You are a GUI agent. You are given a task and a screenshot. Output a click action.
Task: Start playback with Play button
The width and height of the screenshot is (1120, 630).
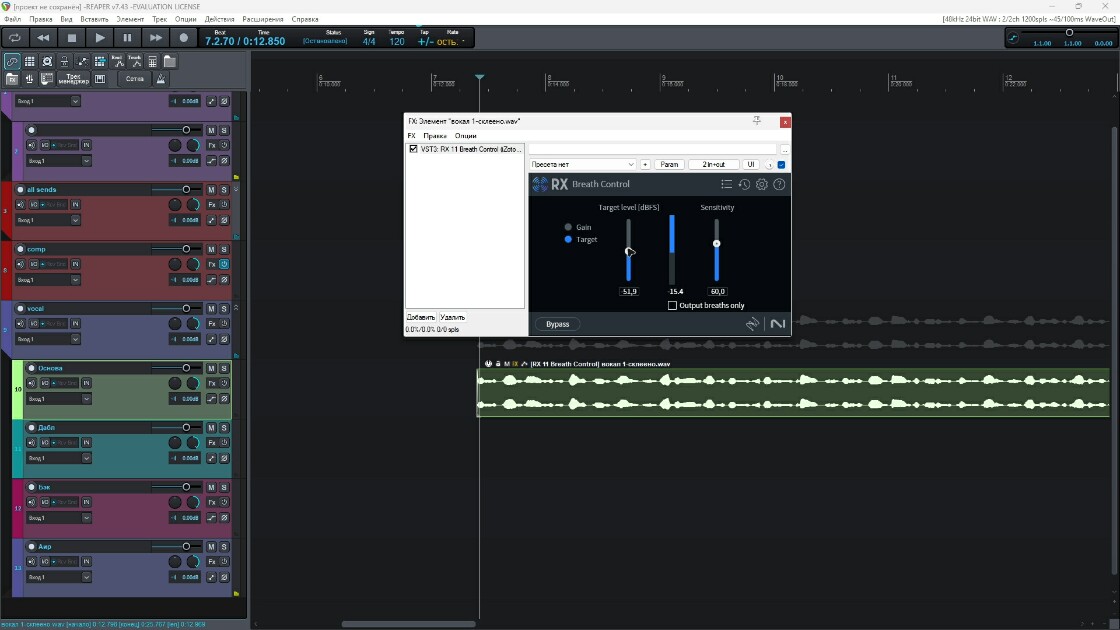(x=100, y=38)
